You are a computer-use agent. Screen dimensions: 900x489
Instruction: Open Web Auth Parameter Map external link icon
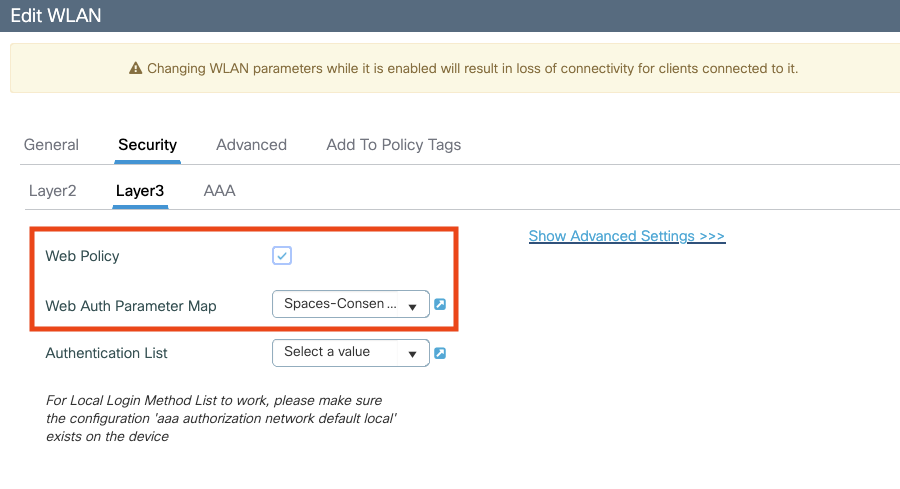[440, 304]
